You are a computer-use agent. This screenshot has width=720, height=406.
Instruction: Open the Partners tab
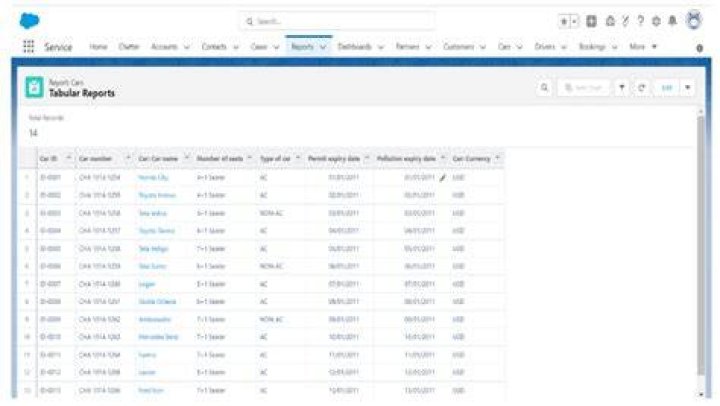(x=407, y=47)
